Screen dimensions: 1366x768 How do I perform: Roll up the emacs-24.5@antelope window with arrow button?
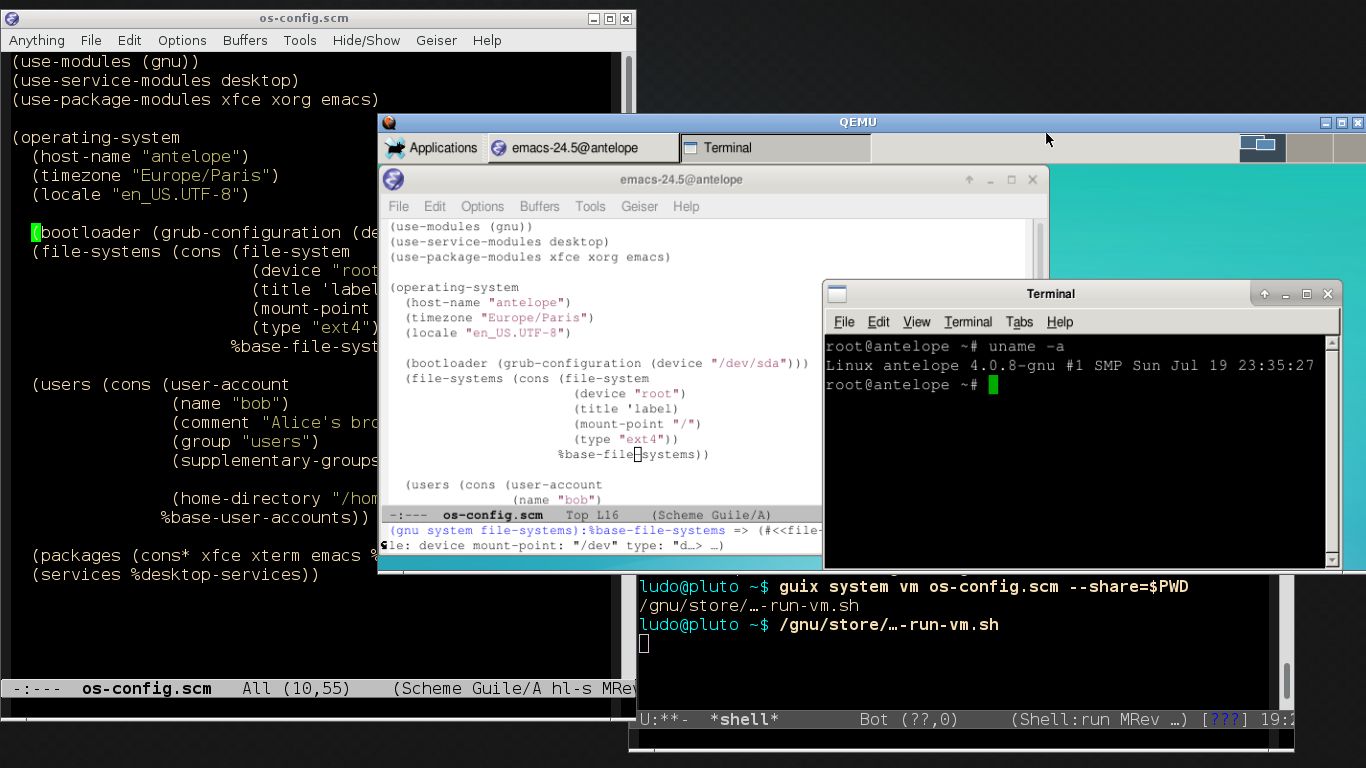click(x=969, y=180)
